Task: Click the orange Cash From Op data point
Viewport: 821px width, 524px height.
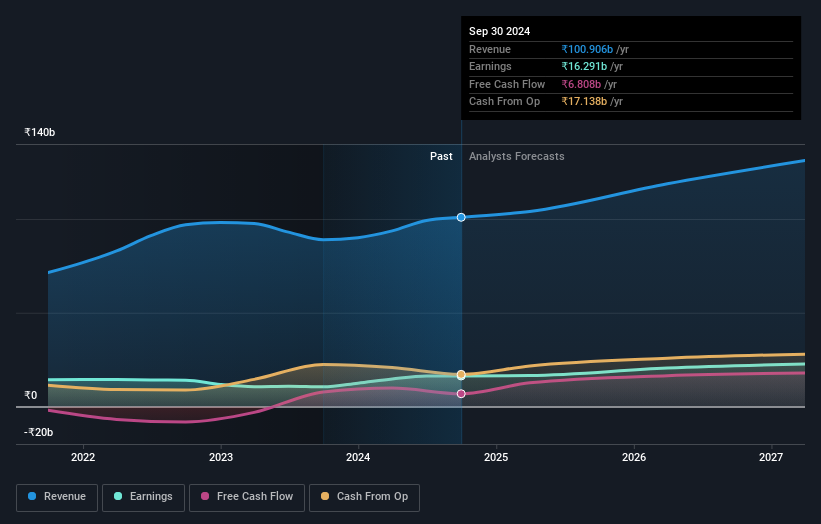Action: [x=461, y=375]
